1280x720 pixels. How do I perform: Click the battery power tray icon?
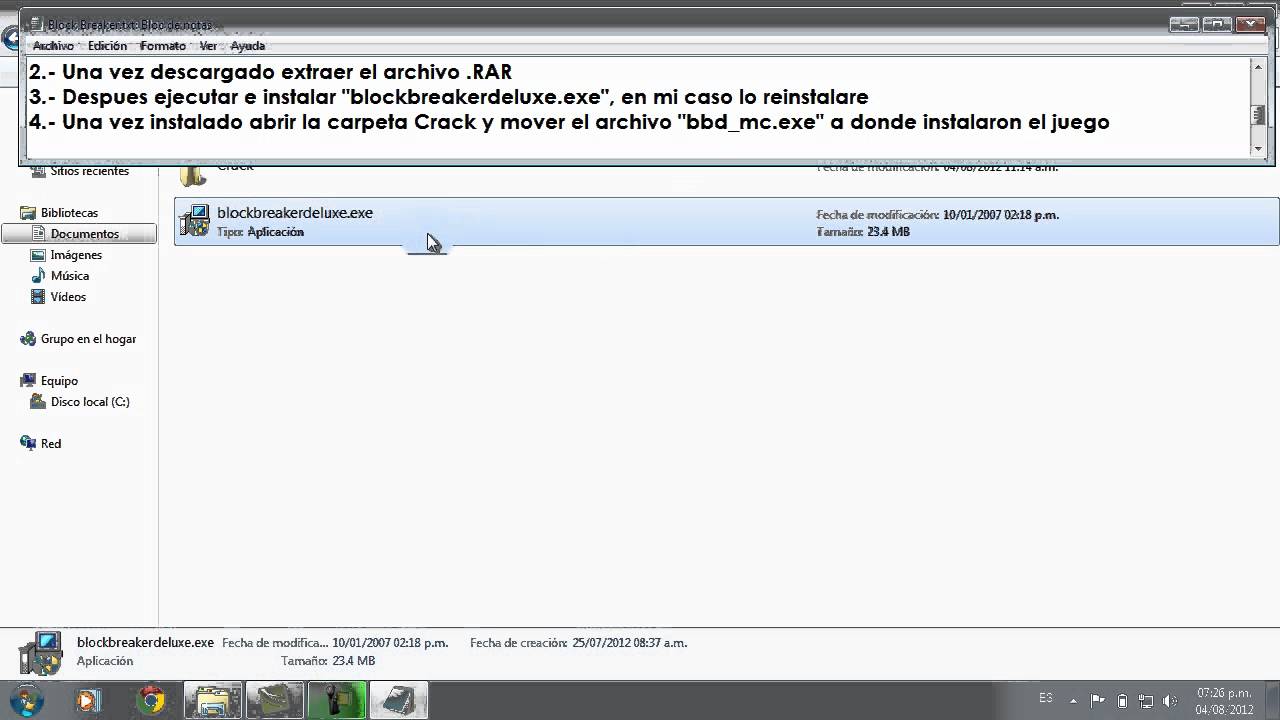1122,700
